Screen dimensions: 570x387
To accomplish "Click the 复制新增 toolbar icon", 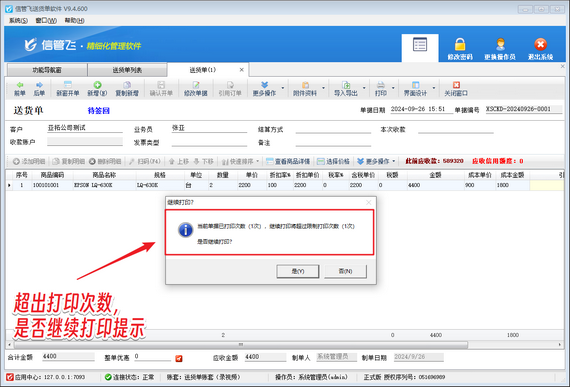I will pos(127,85).
